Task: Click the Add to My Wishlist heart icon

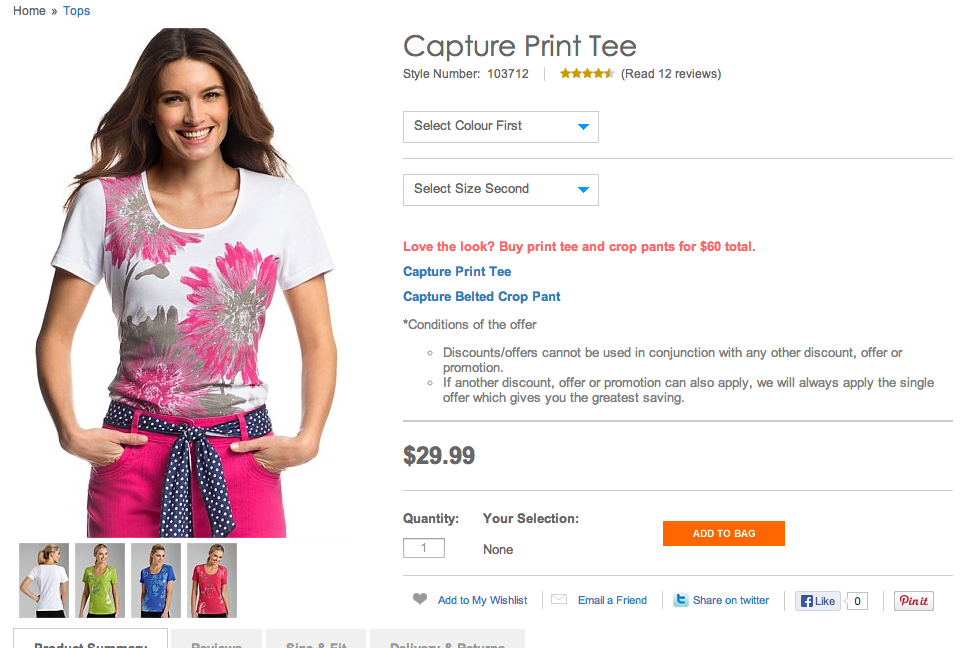Action: click(419, 599)
